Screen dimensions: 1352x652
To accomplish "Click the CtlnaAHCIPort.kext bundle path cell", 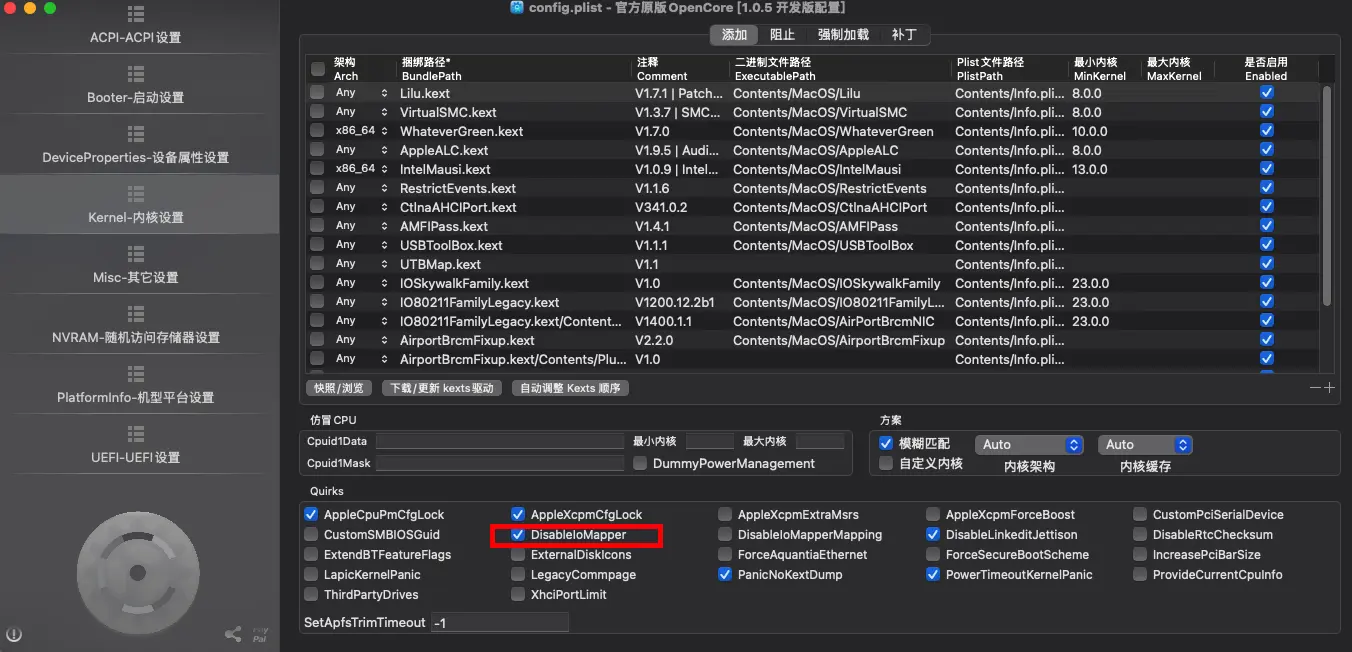I will click(458, 207).
